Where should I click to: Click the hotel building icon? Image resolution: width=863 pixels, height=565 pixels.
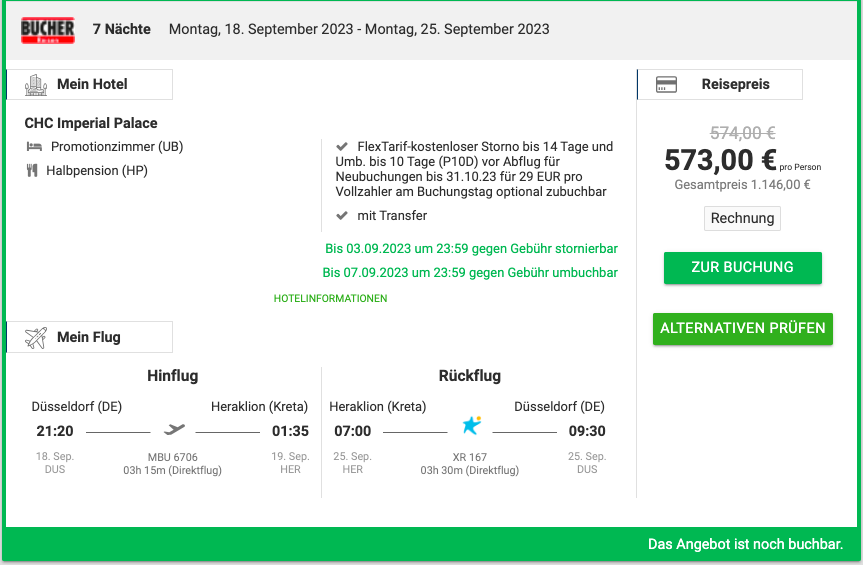coord(36,85)
